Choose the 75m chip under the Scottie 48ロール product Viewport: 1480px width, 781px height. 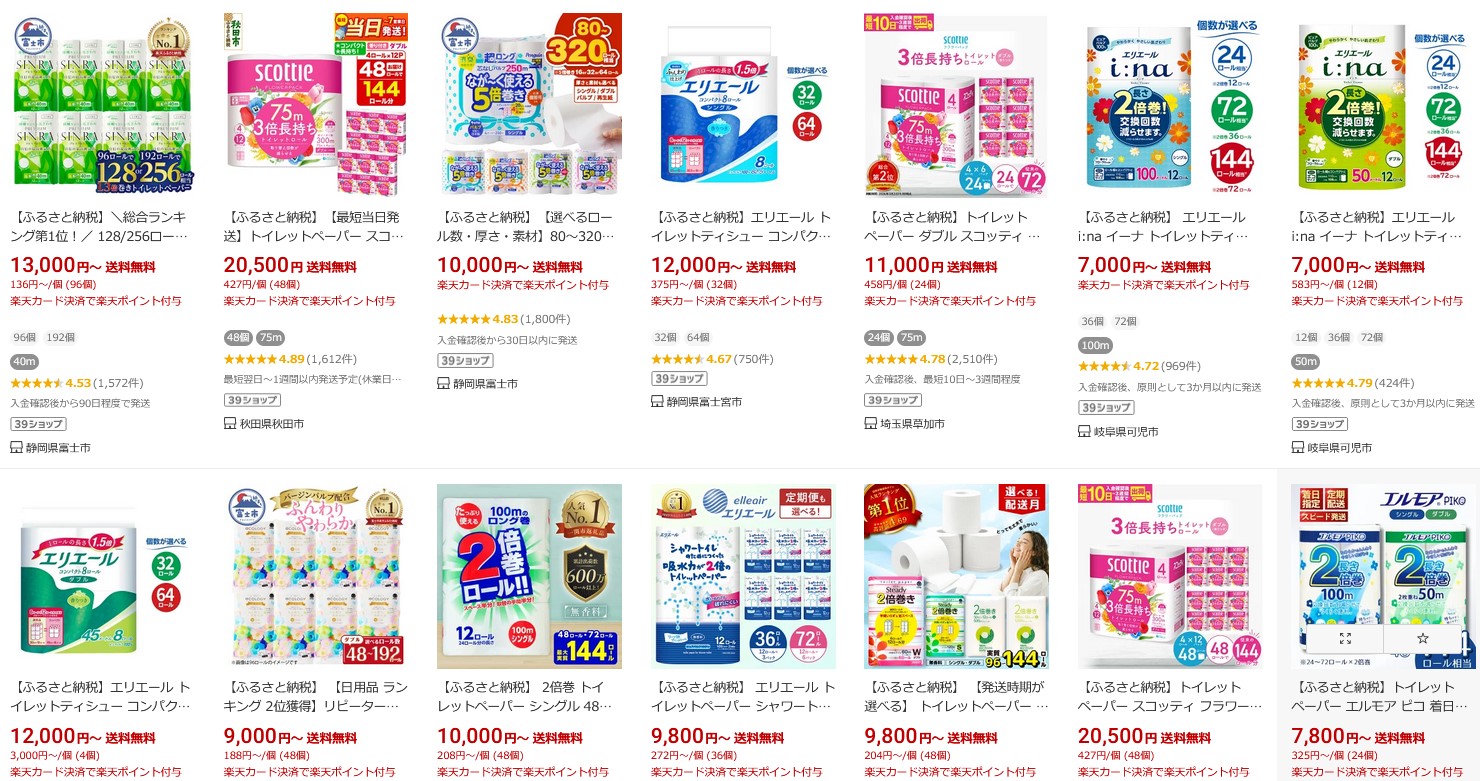270,338
